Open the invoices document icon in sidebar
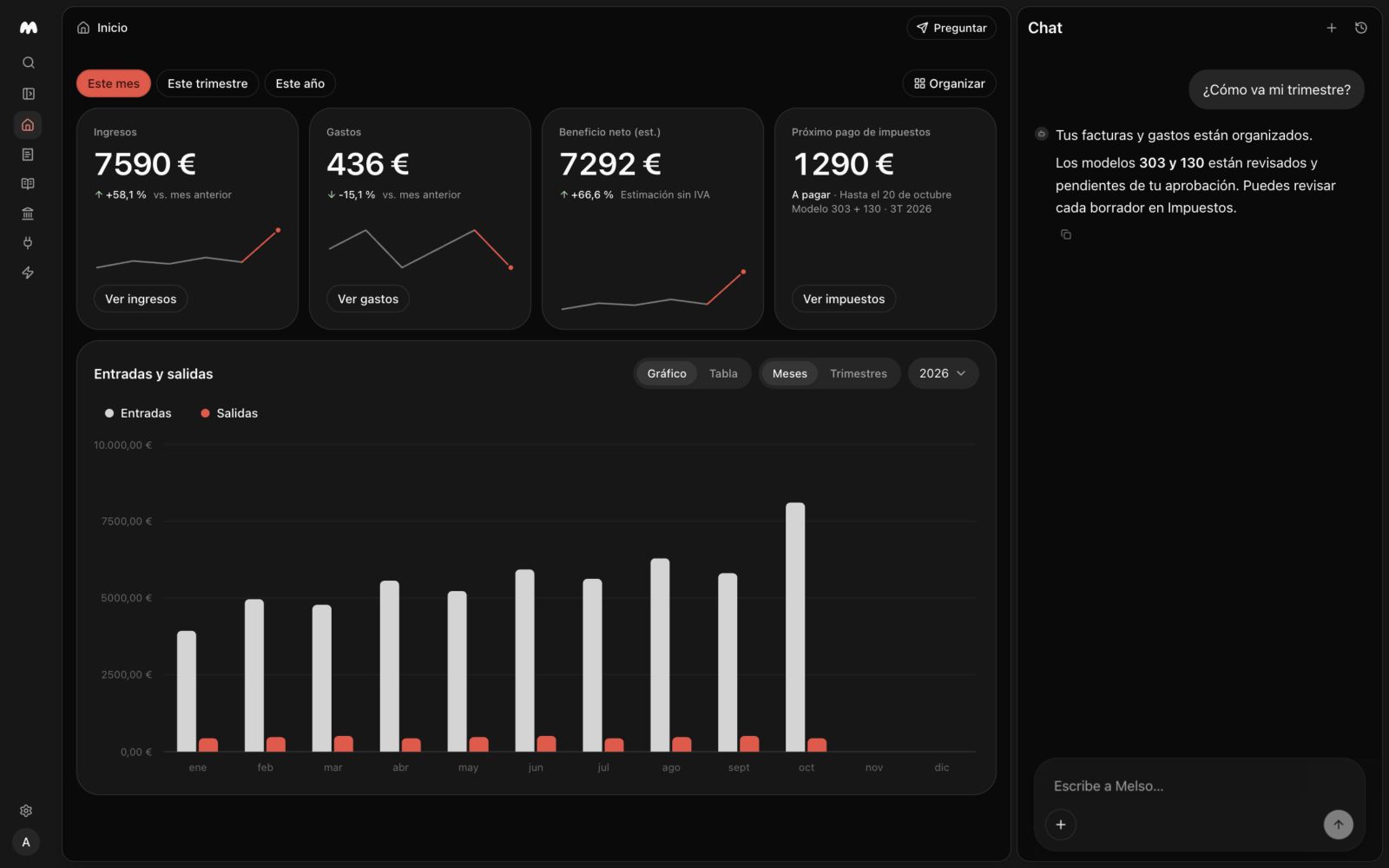1389x868 pixels. (28, 155)
